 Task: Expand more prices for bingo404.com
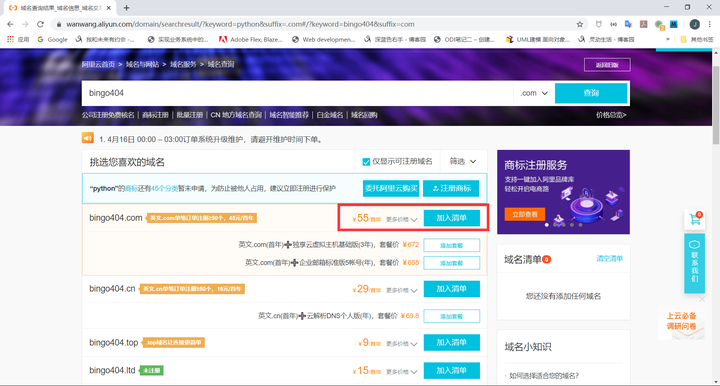[x=402, y=219]
